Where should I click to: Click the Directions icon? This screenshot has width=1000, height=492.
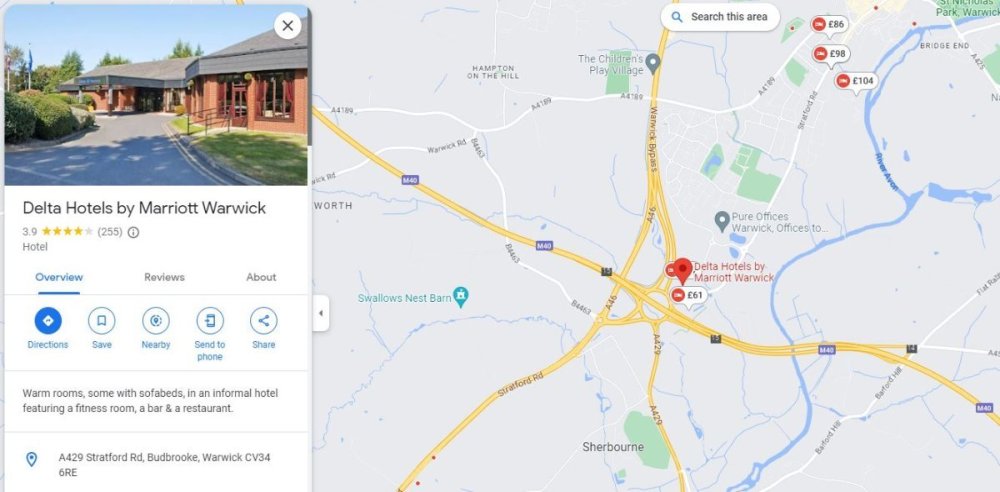(x=48, y=320)
